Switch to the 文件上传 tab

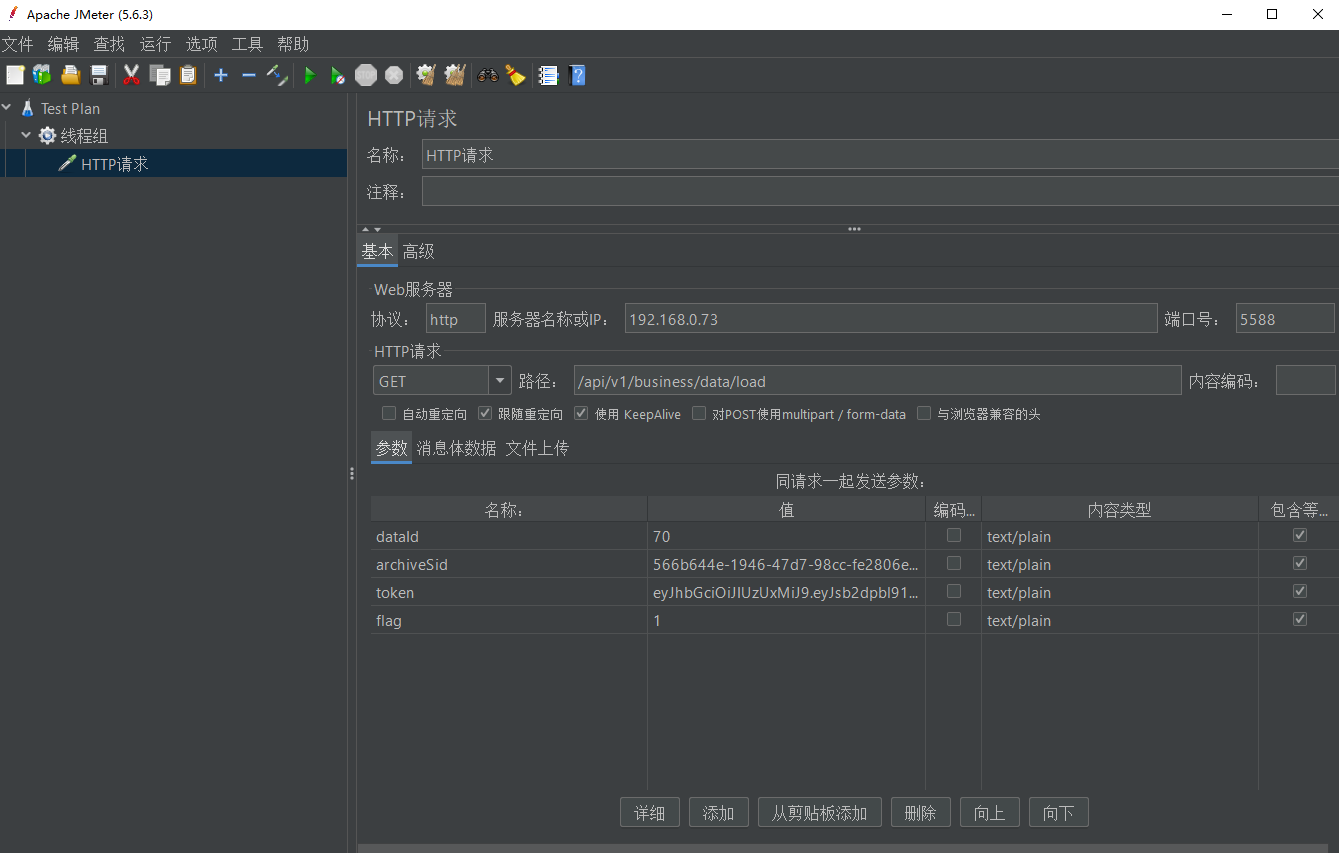(537, 448)
